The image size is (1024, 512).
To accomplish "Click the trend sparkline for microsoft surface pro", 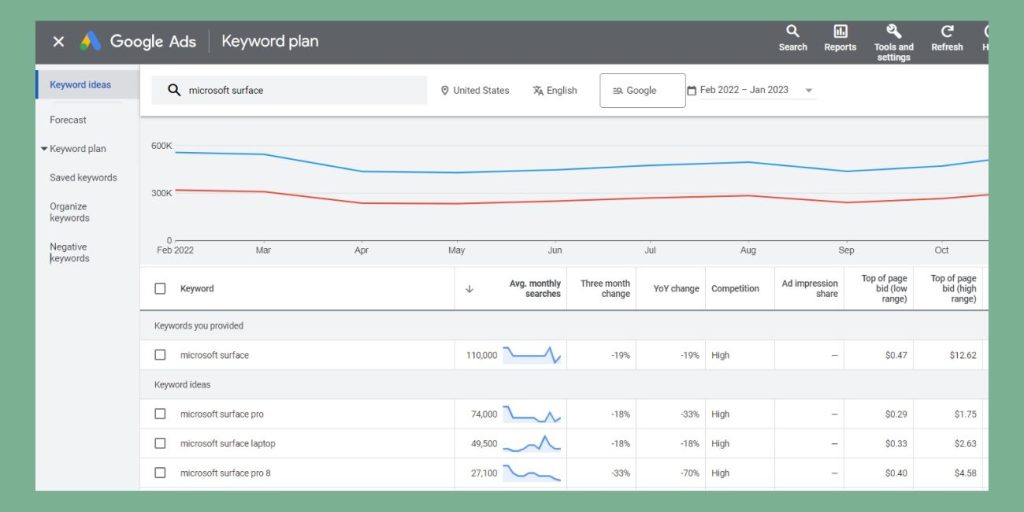I will [532, 414].
